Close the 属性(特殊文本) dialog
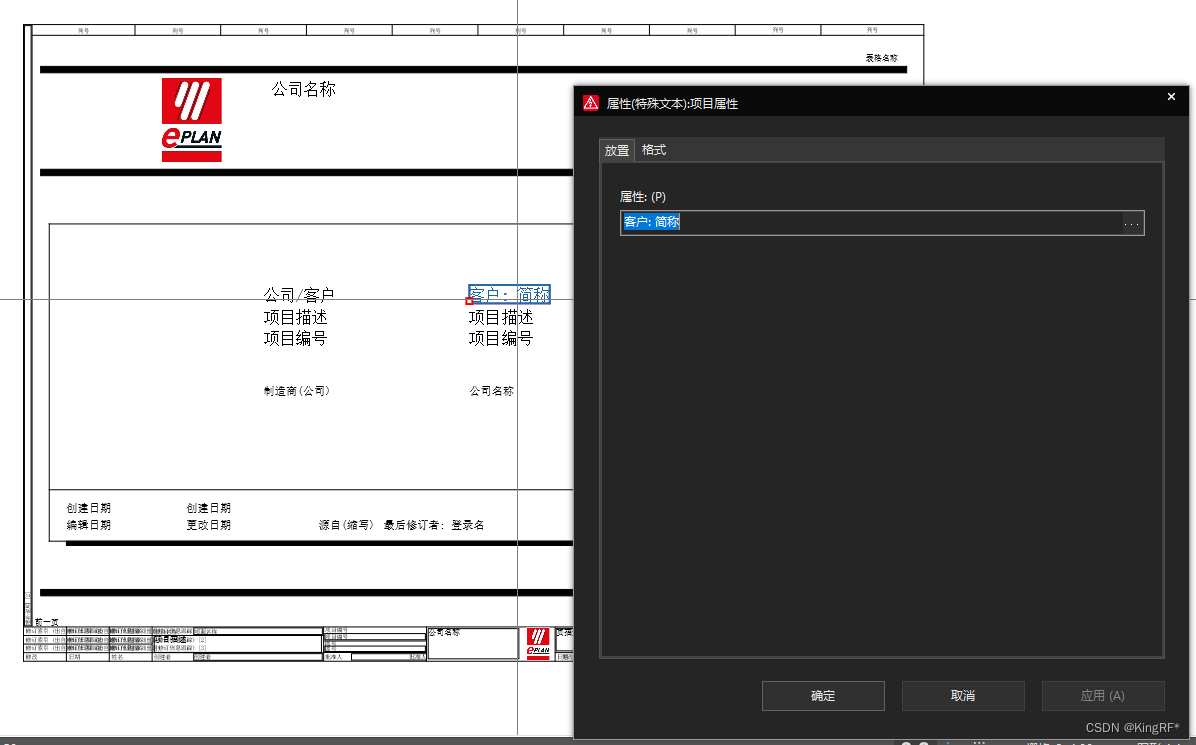 coord(1171,96)
